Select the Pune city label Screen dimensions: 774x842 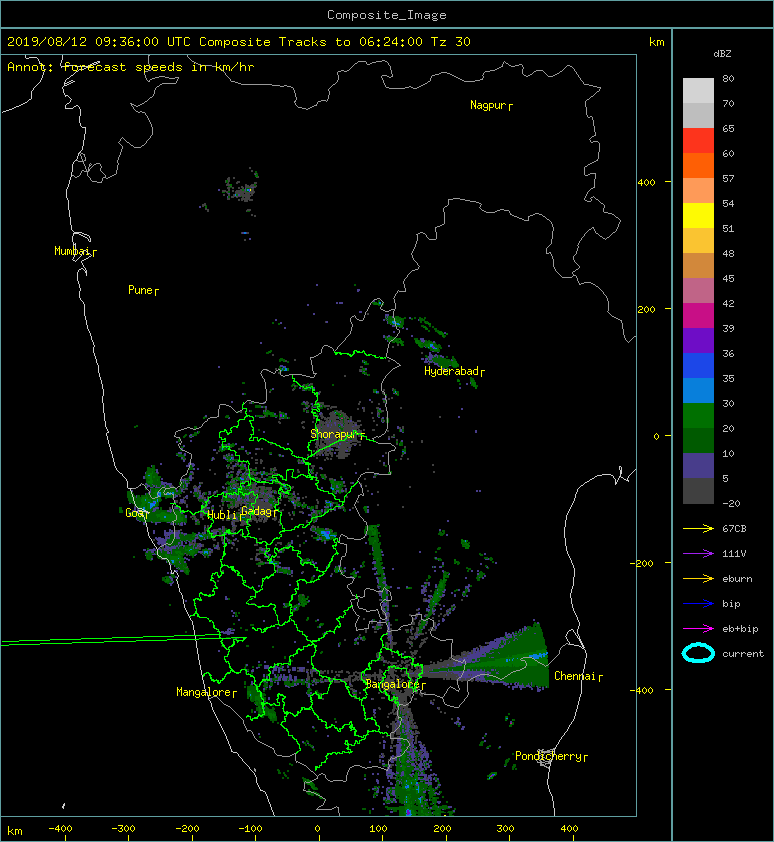pyautogui.click(x=143, y=290)
